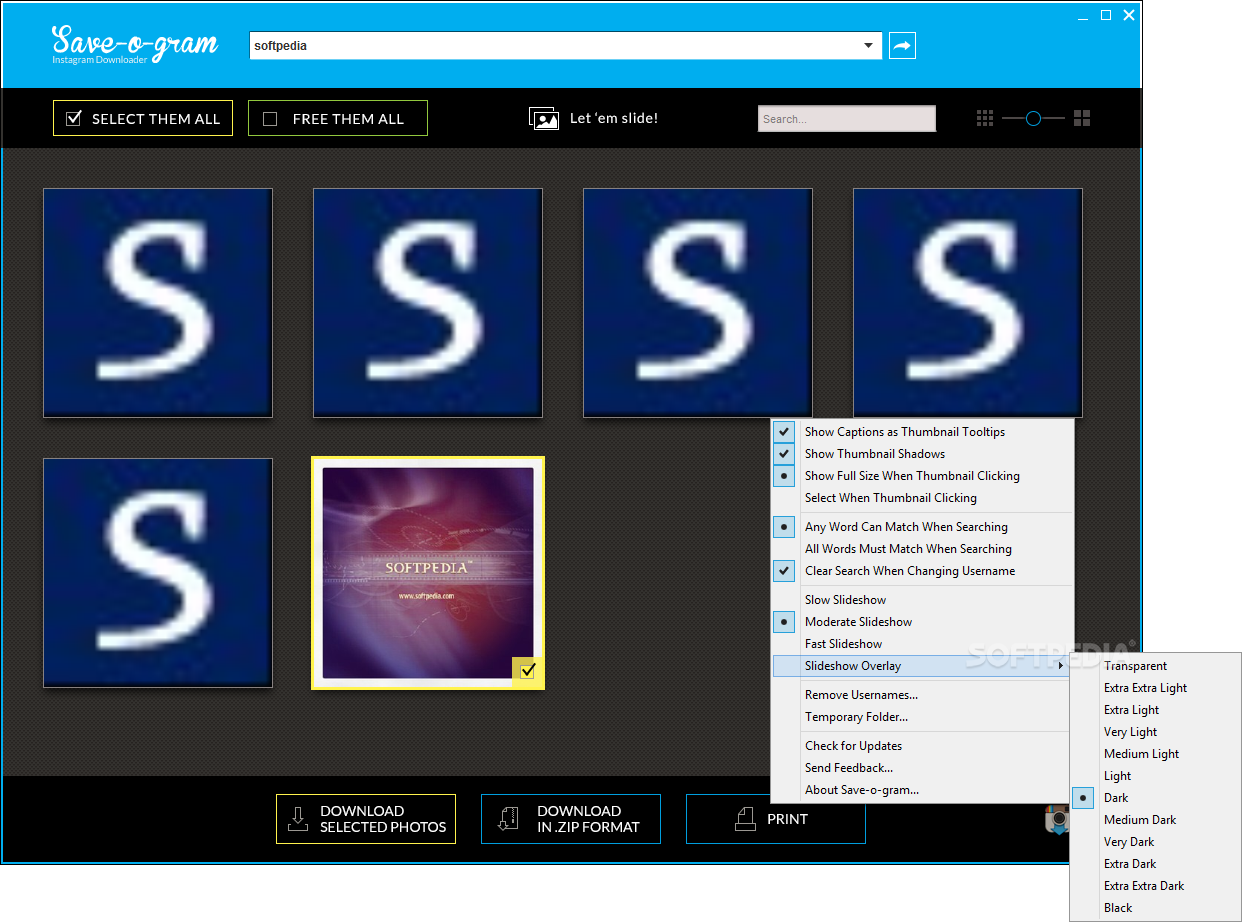
Task: Select Any Word Can Match When Searching
Action: pos(922,527)
